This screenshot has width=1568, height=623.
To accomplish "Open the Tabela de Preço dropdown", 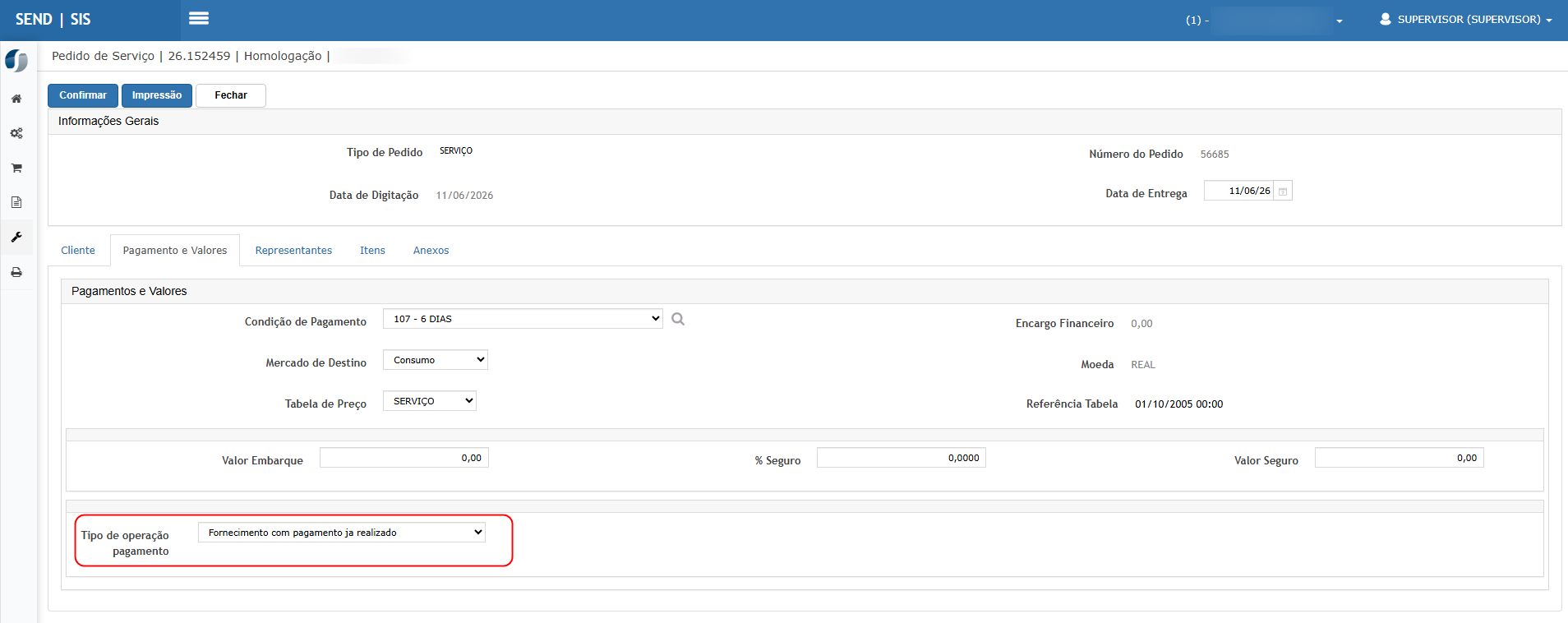I will coord(430,401).
